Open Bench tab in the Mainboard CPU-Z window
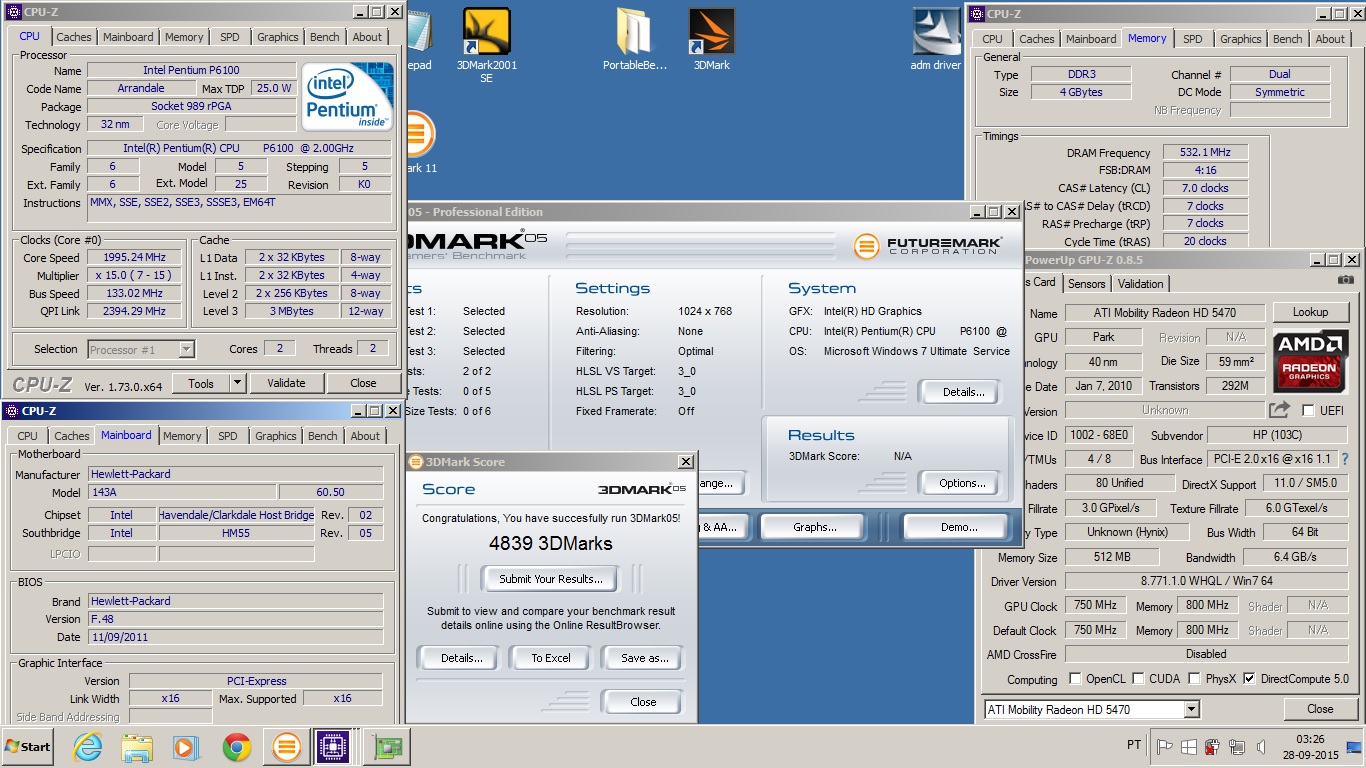 pos(323,436)
